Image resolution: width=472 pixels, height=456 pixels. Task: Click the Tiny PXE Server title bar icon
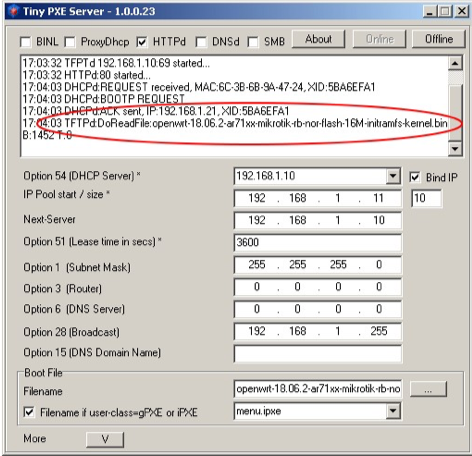click(13, 11)
